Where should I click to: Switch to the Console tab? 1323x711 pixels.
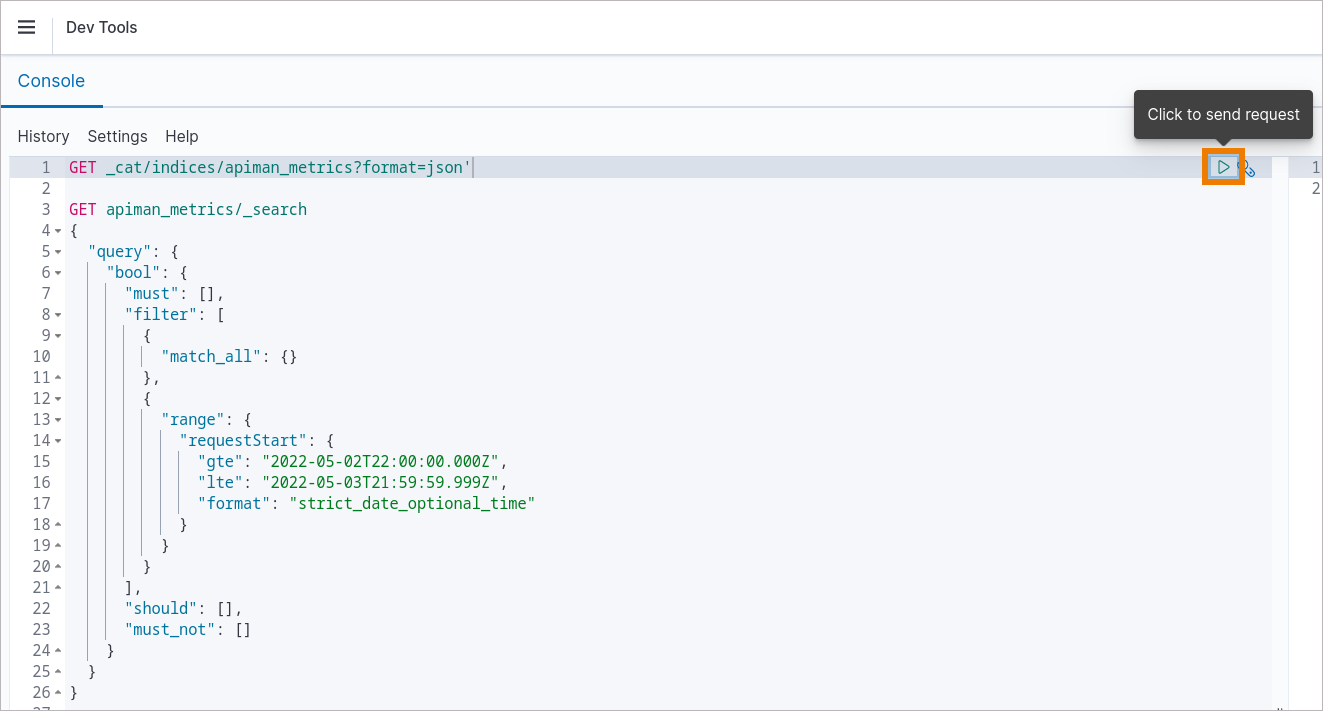[51, 81]
